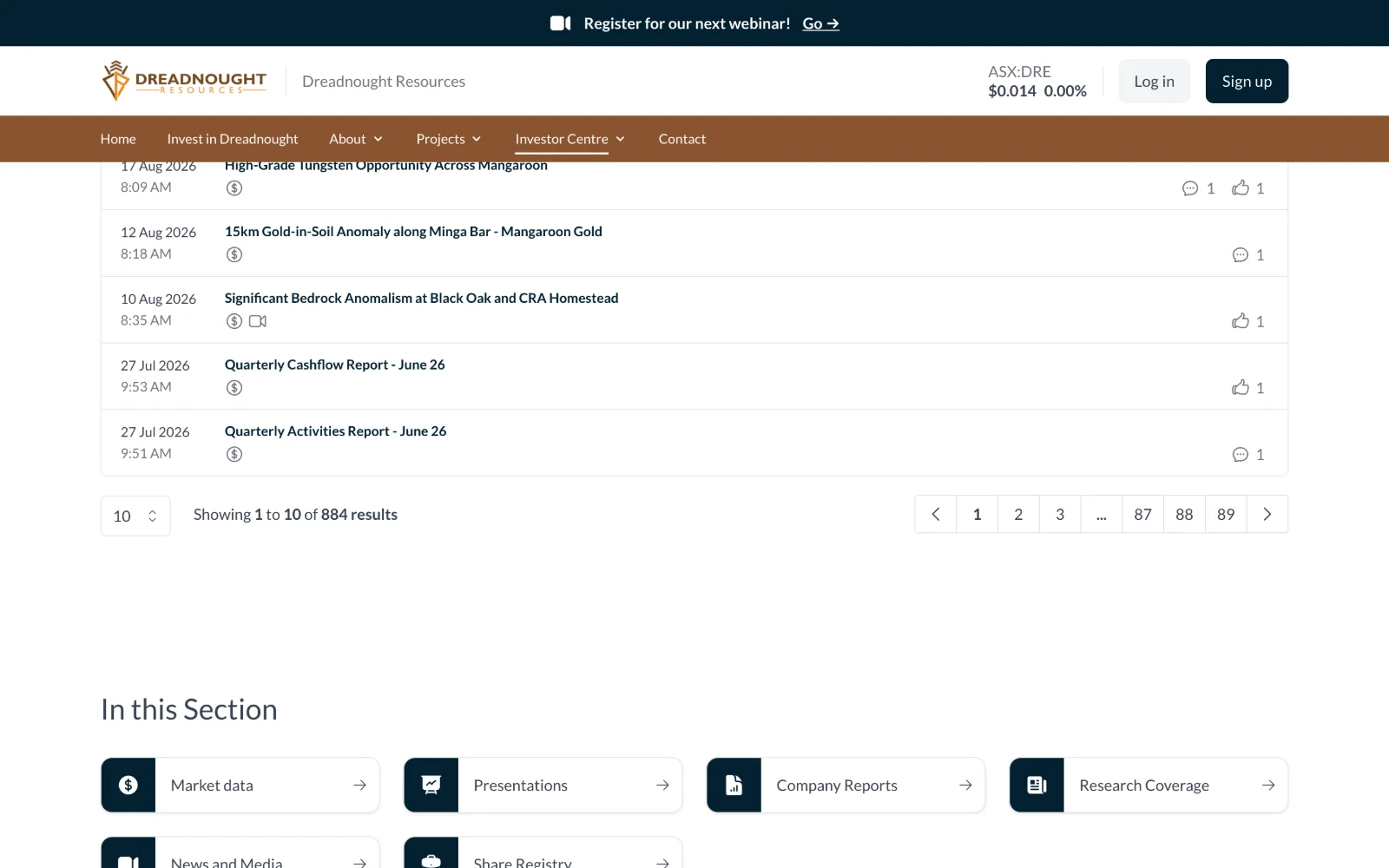1389x868 pixels.
Task: Click dollar icon under Significant Bedrock Anomalism
Action: [234, 321]
